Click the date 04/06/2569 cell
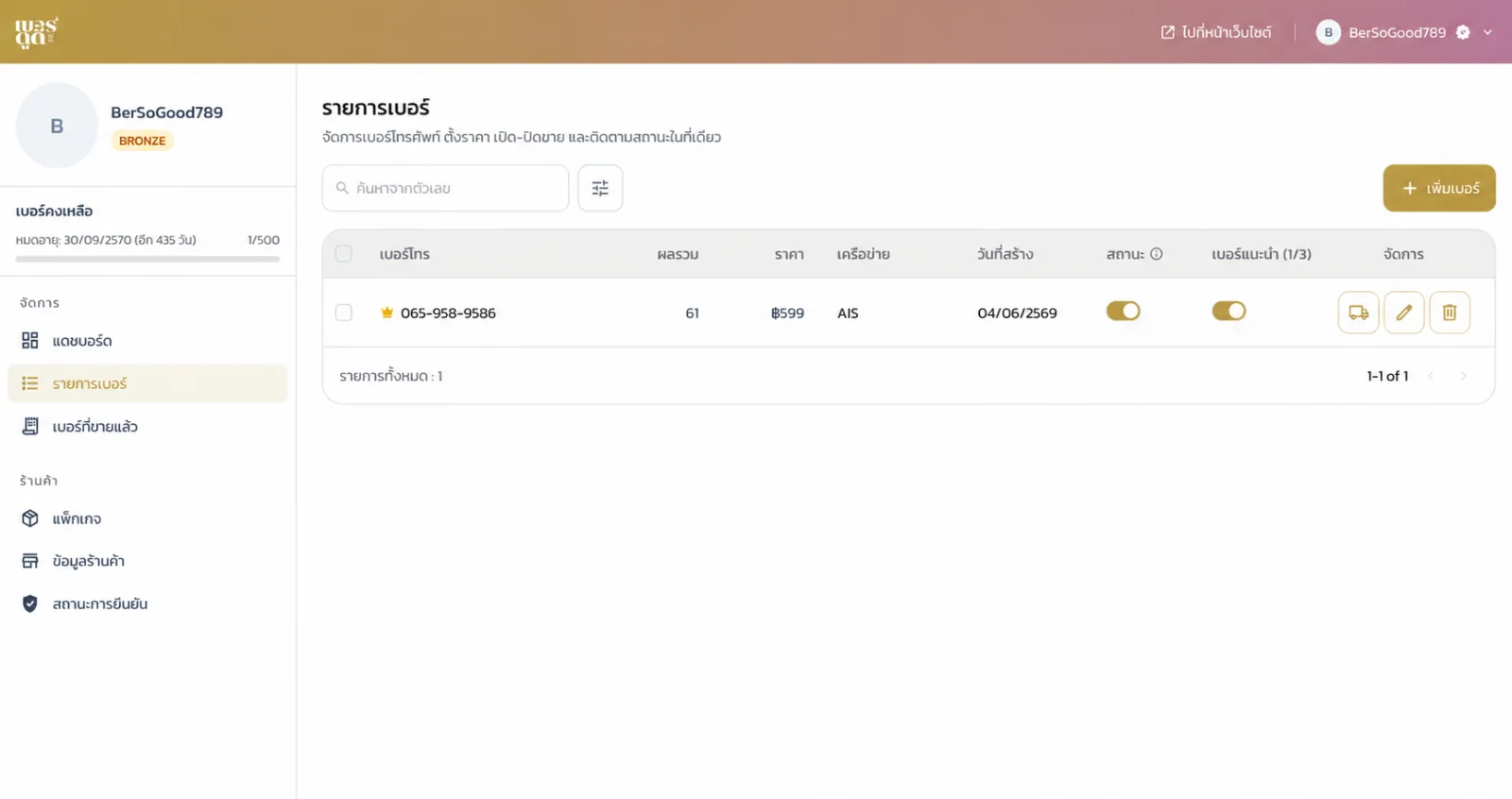Screen dimensions: 1512x799 (x=1017, y=313)
